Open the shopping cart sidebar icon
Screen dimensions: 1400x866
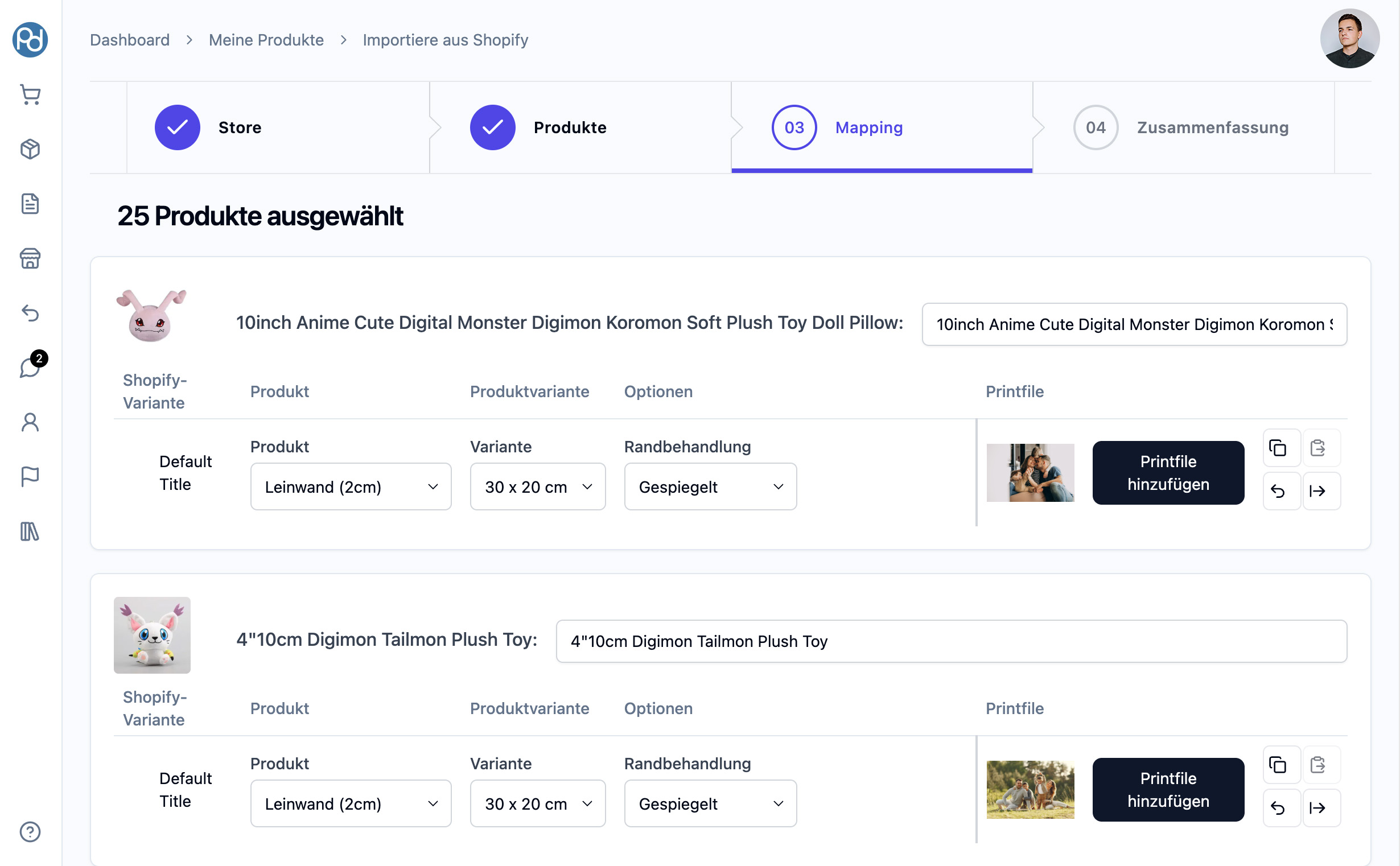(x=30, y=94)
